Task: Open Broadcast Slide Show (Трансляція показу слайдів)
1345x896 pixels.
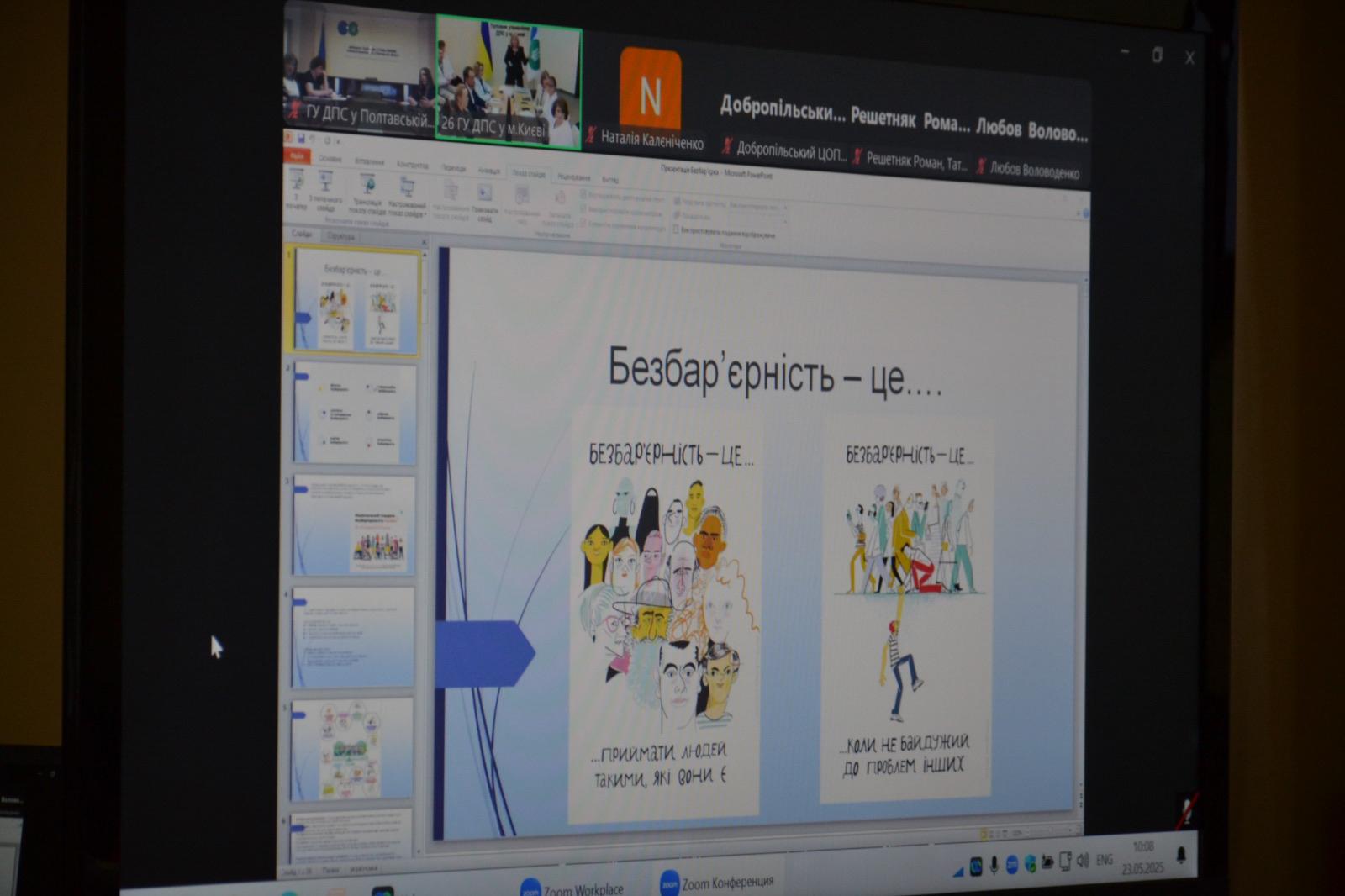Action: (x=367, y=194)
